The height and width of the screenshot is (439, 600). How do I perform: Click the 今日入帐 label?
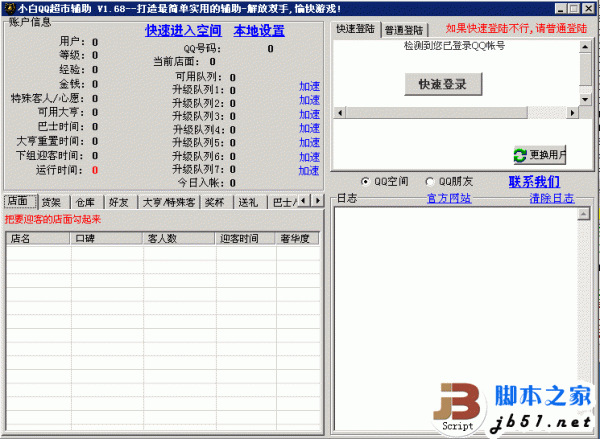pos(201,183)
